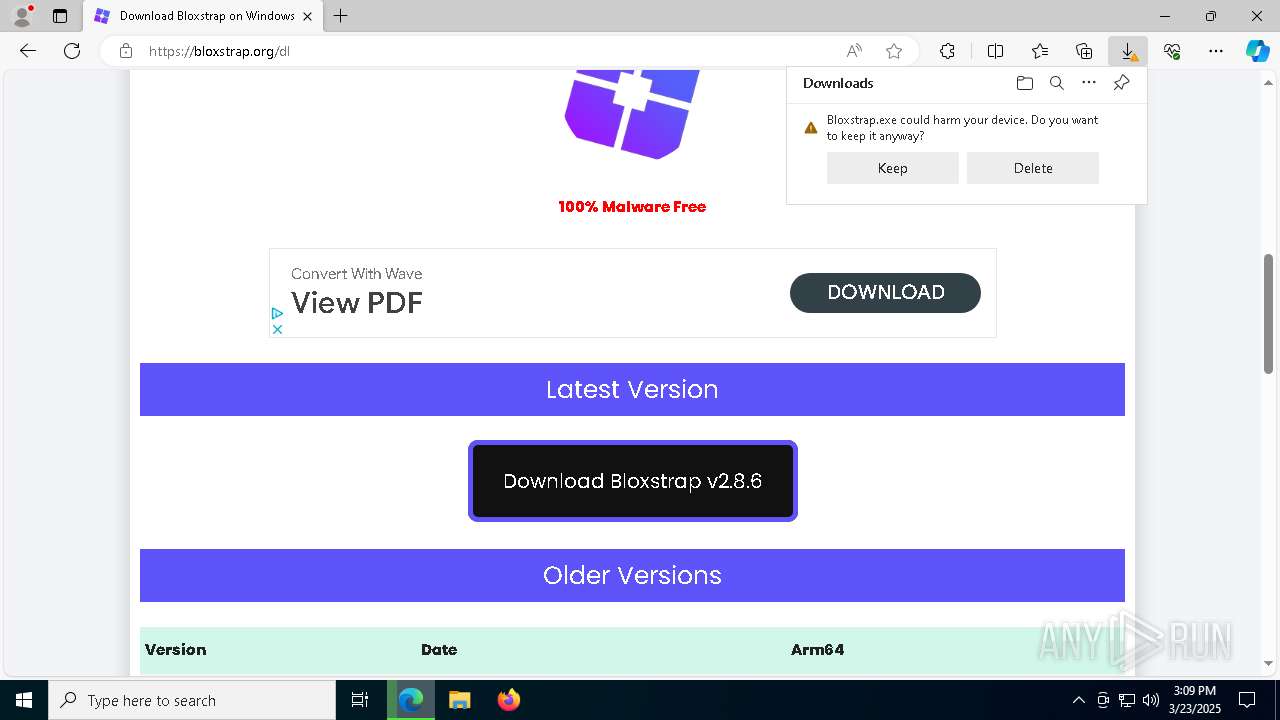The image size is (1280, 720).
Task: Click the browser Back arrow
Action: pyautogui.click(x=28, y=51)
